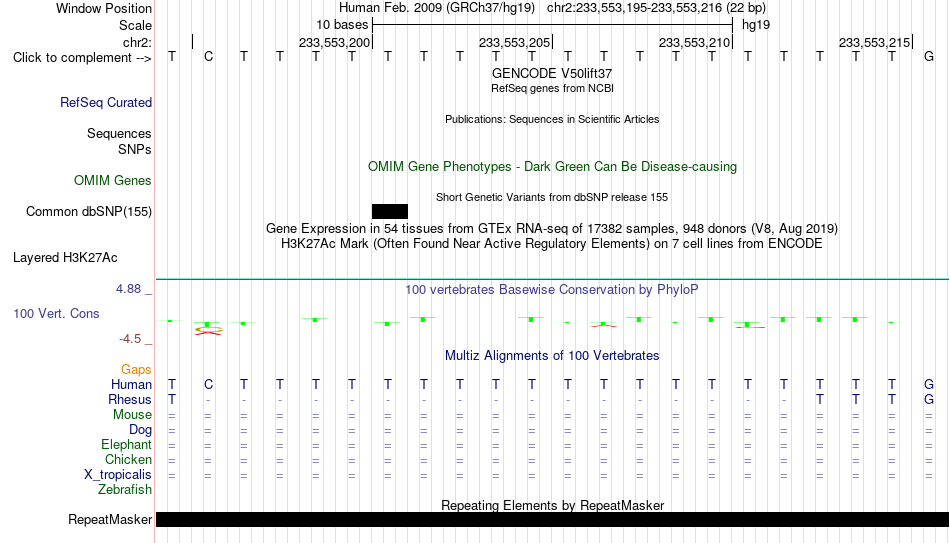Click the 100 Vert. Cons track label

point(56,313)
